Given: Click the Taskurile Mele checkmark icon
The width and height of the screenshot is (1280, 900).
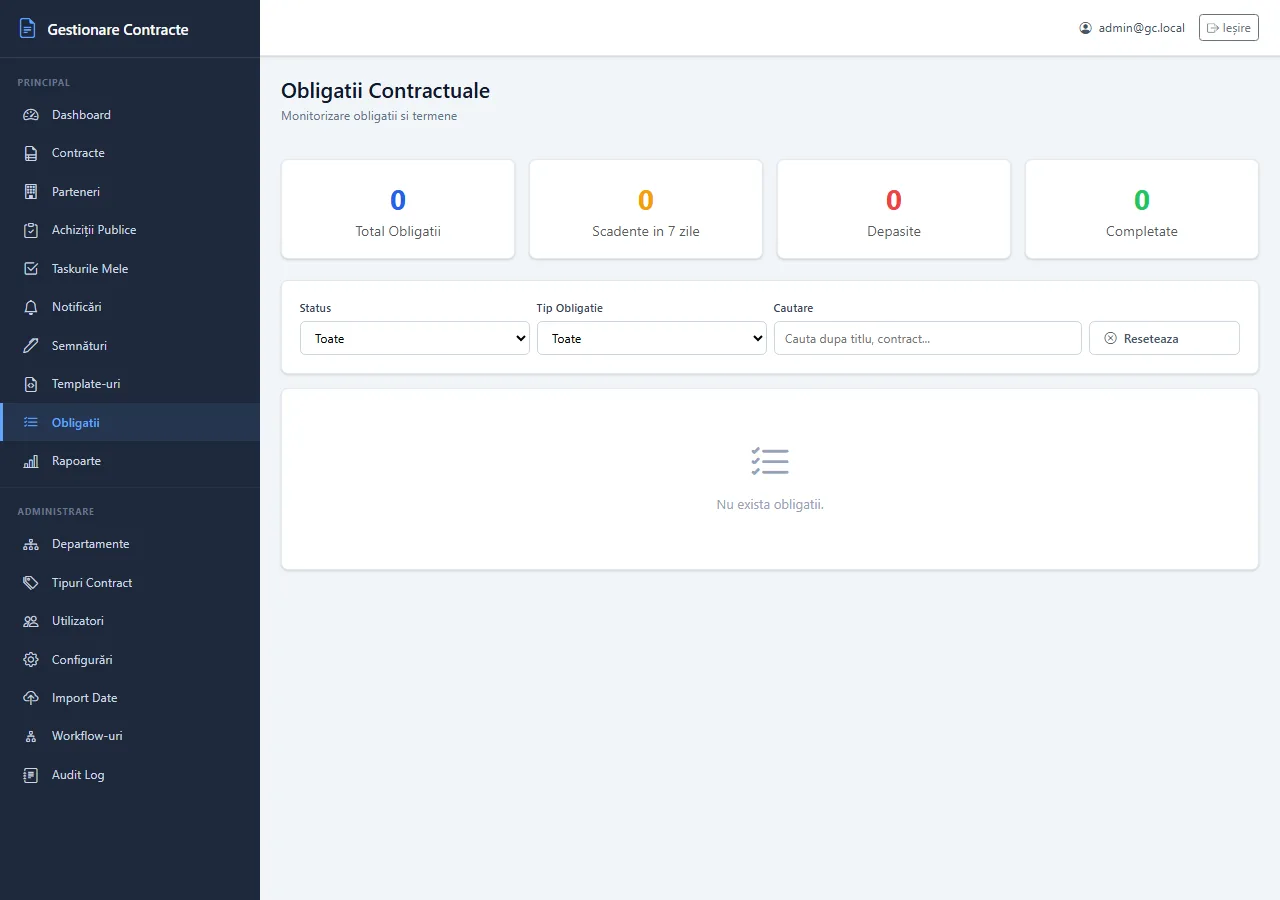Looking at the screenshot, I should 31,269.
